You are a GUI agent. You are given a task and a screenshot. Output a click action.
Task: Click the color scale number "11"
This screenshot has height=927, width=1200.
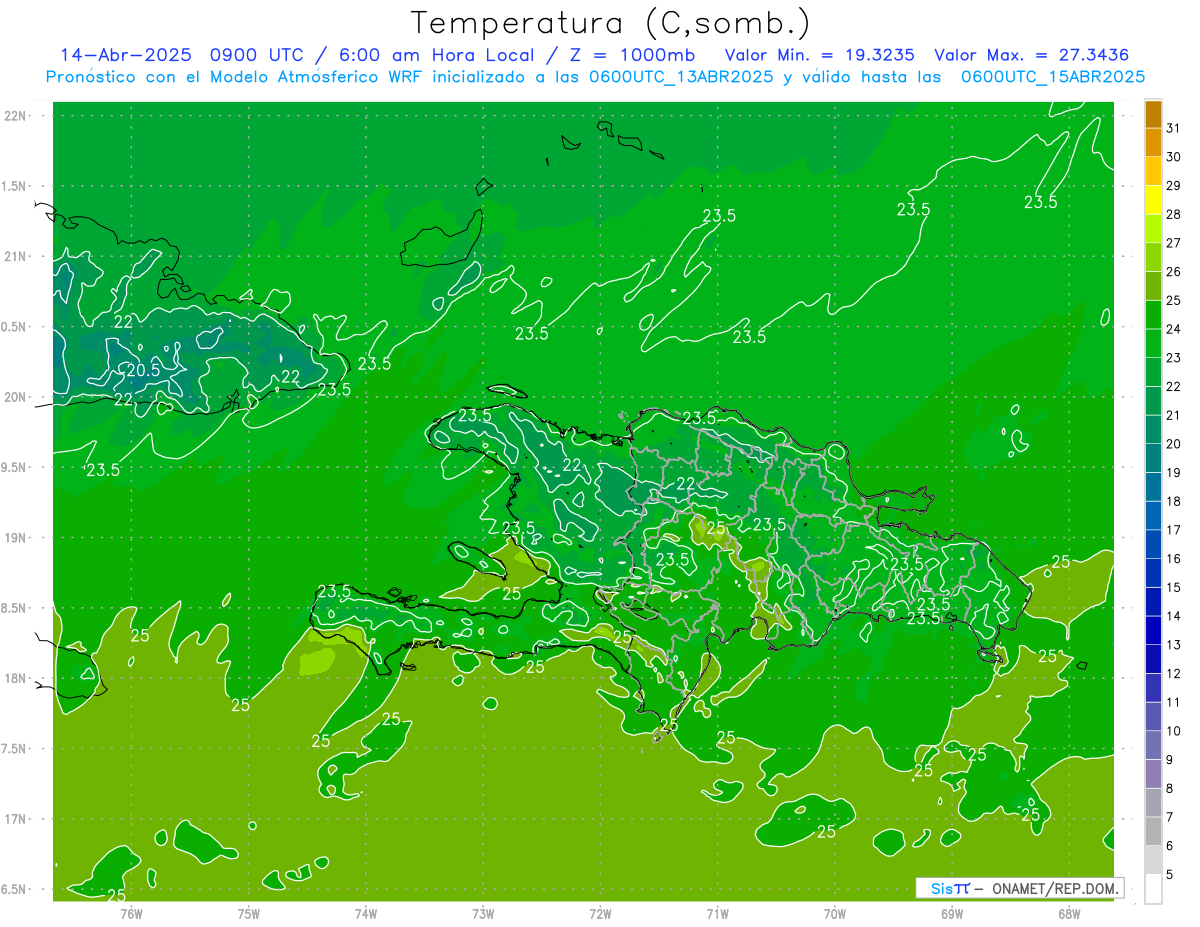click(x=1173, y=703)
